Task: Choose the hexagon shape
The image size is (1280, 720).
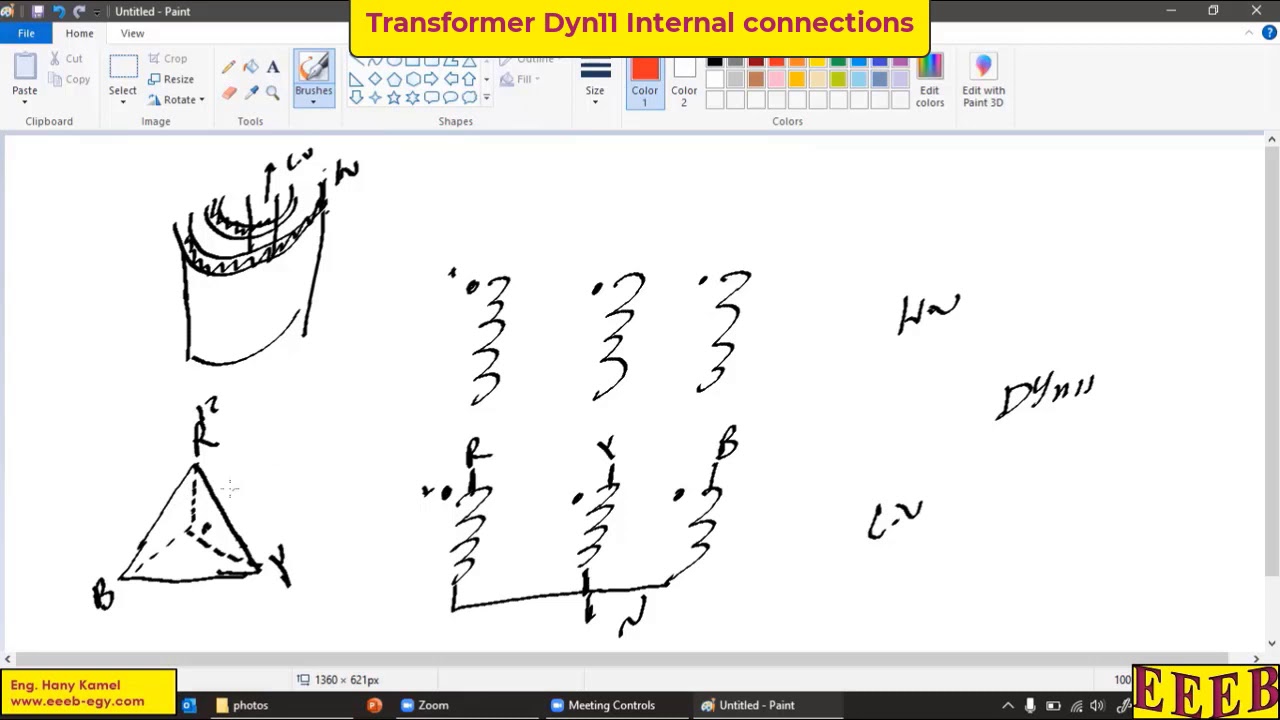Action: (413, 79)
